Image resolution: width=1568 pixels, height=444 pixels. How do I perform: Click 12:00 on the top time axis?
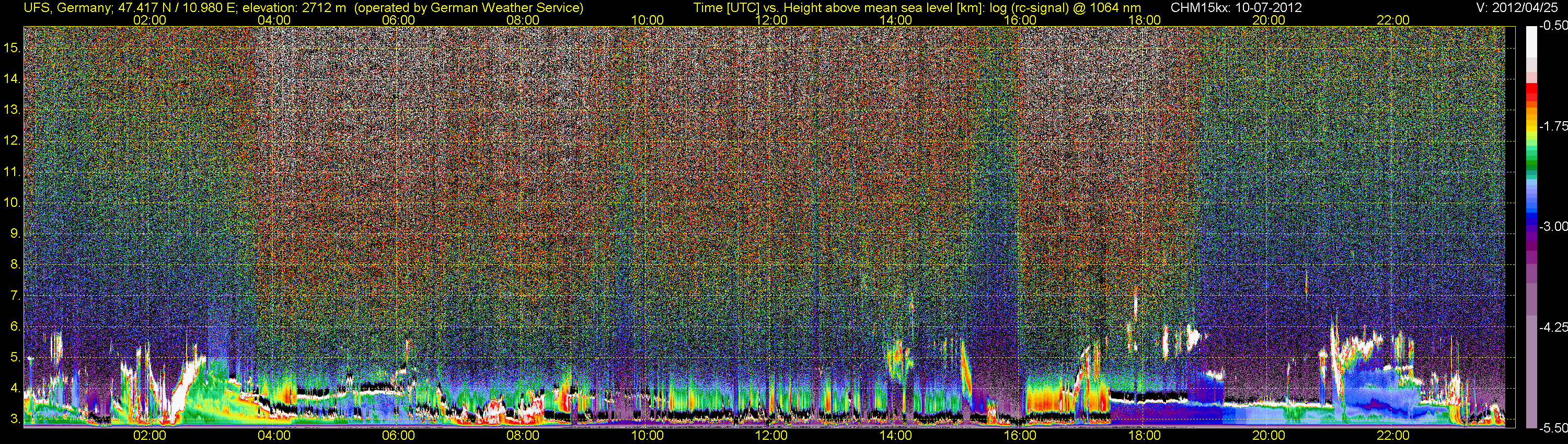click(771, 20)
